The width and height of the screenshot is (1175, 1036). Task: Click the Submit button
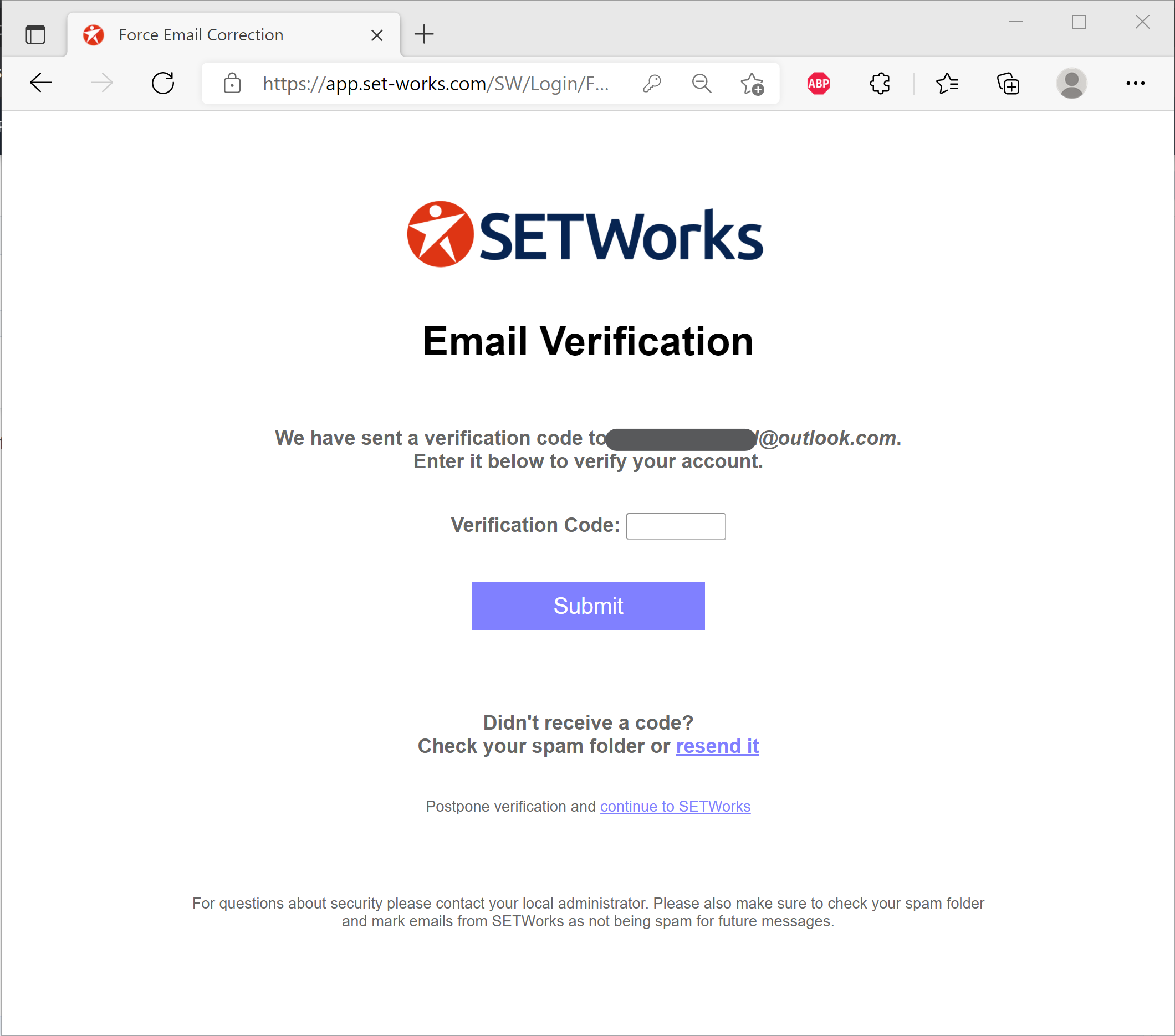587,606
